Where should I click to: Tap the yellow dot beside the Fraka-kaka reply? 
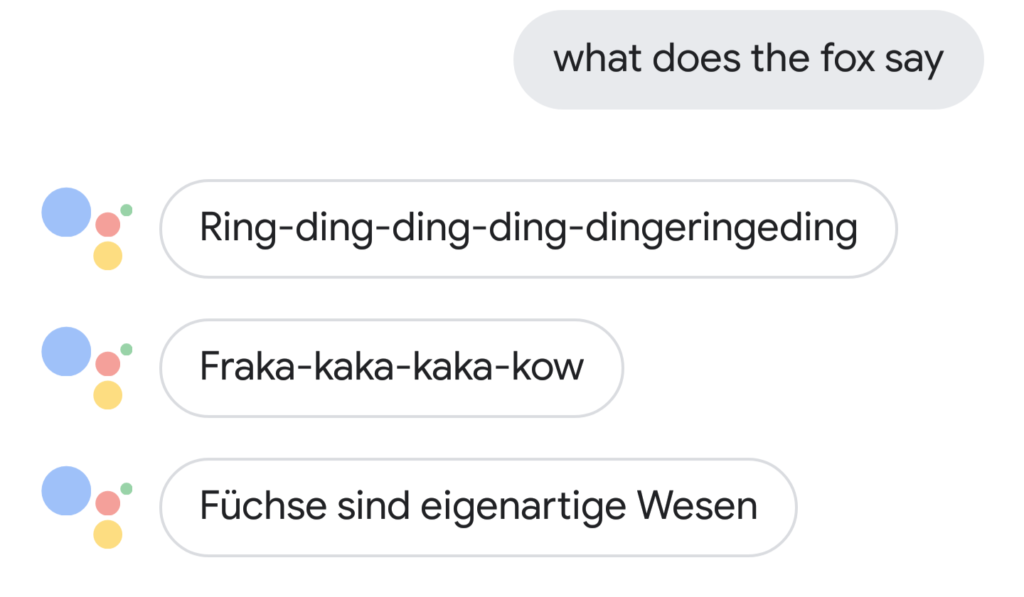point(108,395)
